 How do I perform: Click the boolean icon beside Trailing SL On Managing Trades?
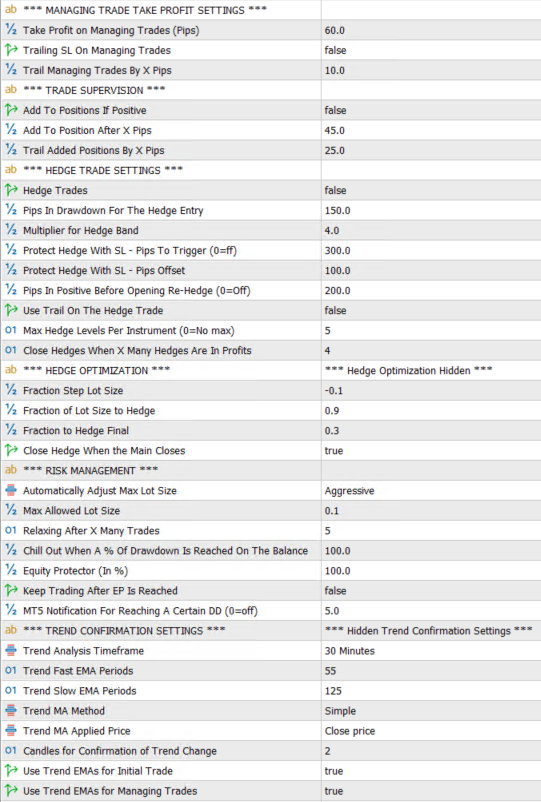(x=11, y=50)
